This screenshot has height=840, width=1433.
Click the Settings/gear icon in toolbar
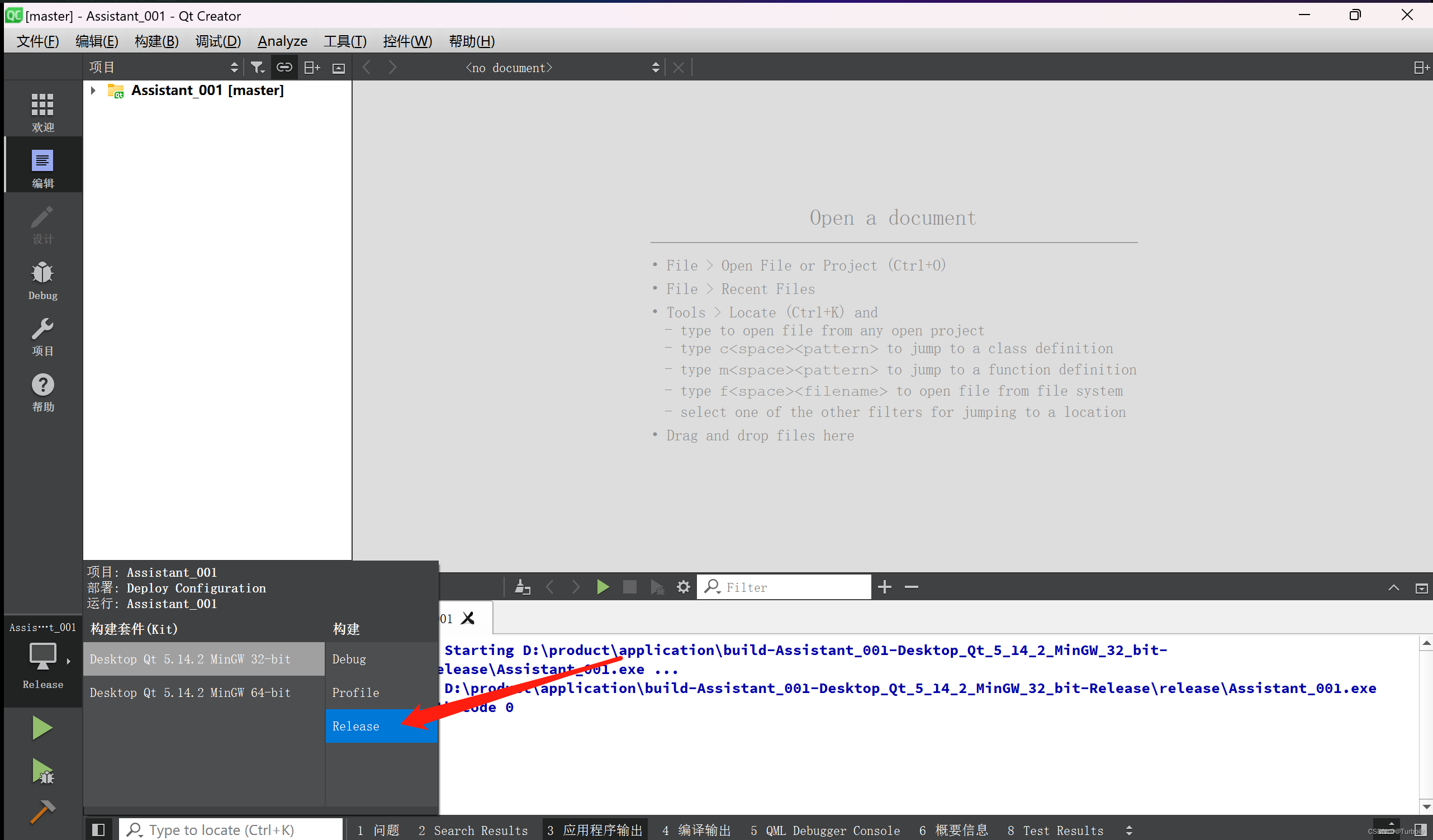click(x=683, y=587)
